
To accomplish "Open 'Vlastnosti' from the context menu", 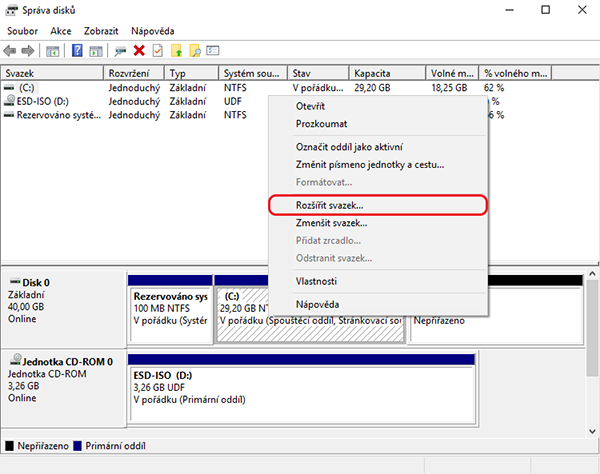I will click(316, 281).
